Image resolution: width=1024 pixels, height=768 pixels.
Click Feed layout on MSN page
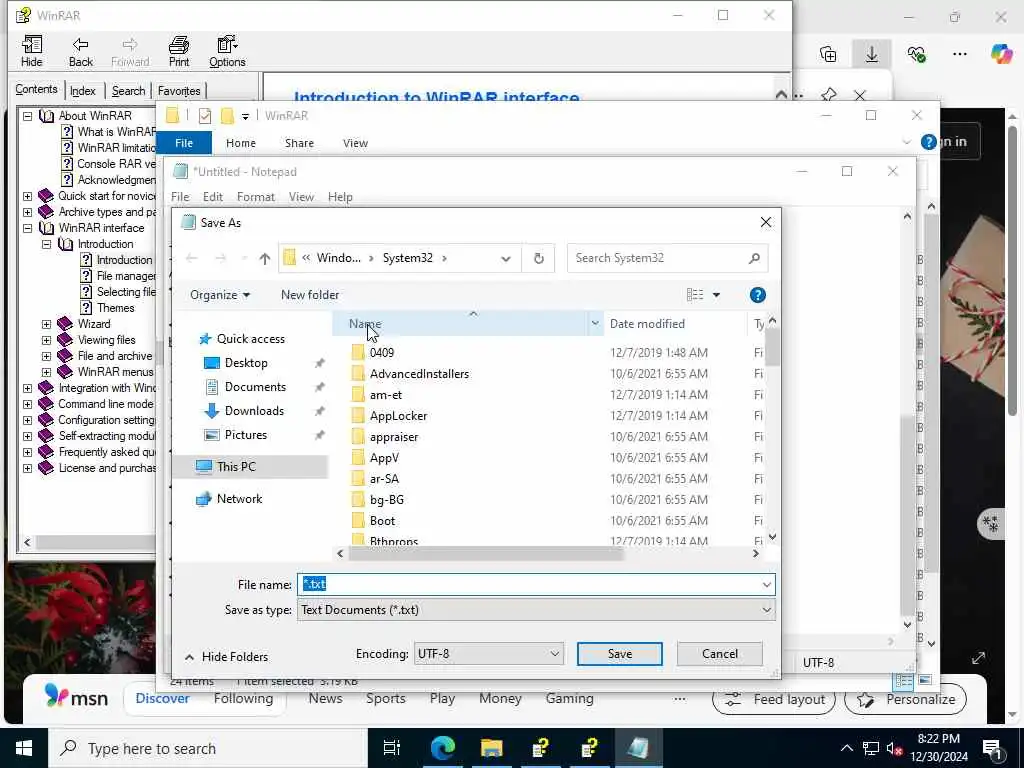(x=775, y=699)
